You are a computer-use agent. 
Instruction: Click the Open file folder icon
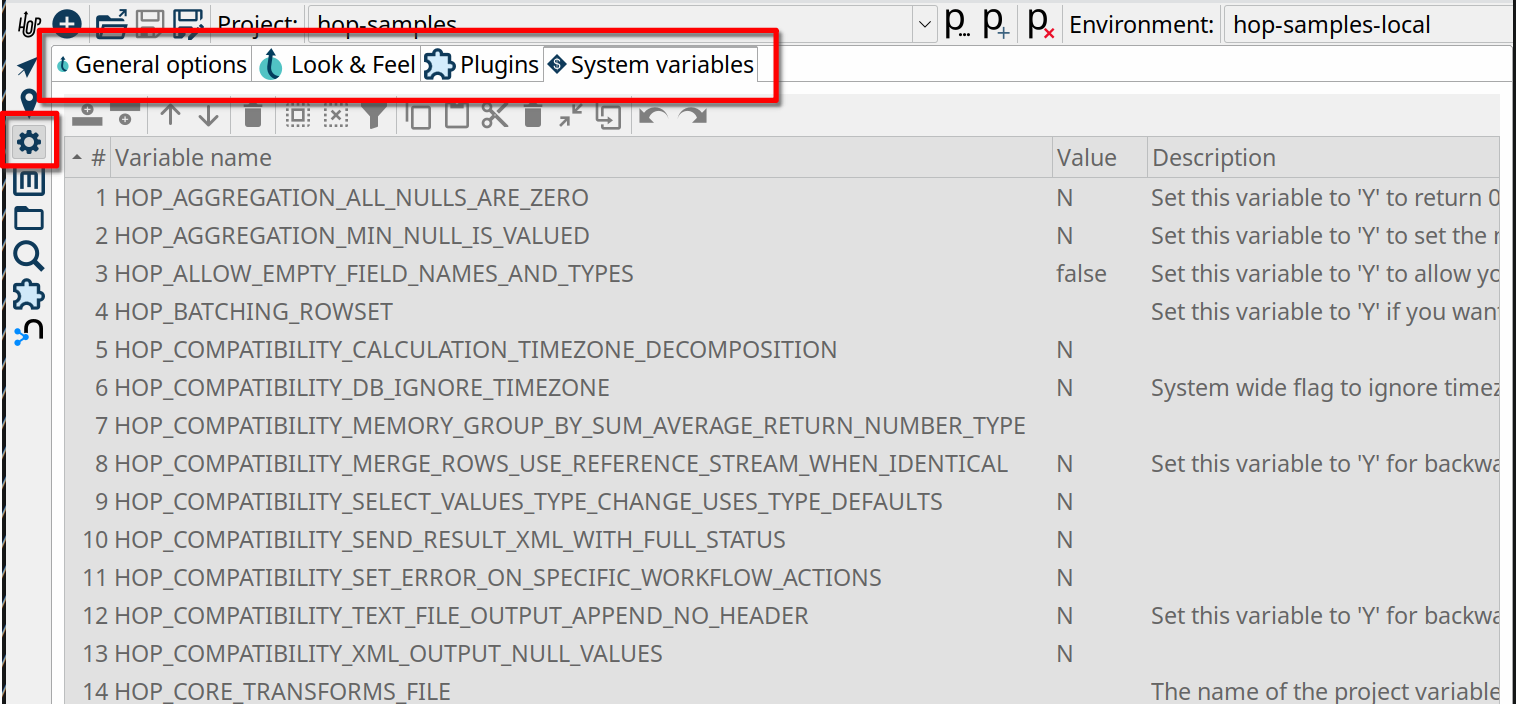click(111, 23)
